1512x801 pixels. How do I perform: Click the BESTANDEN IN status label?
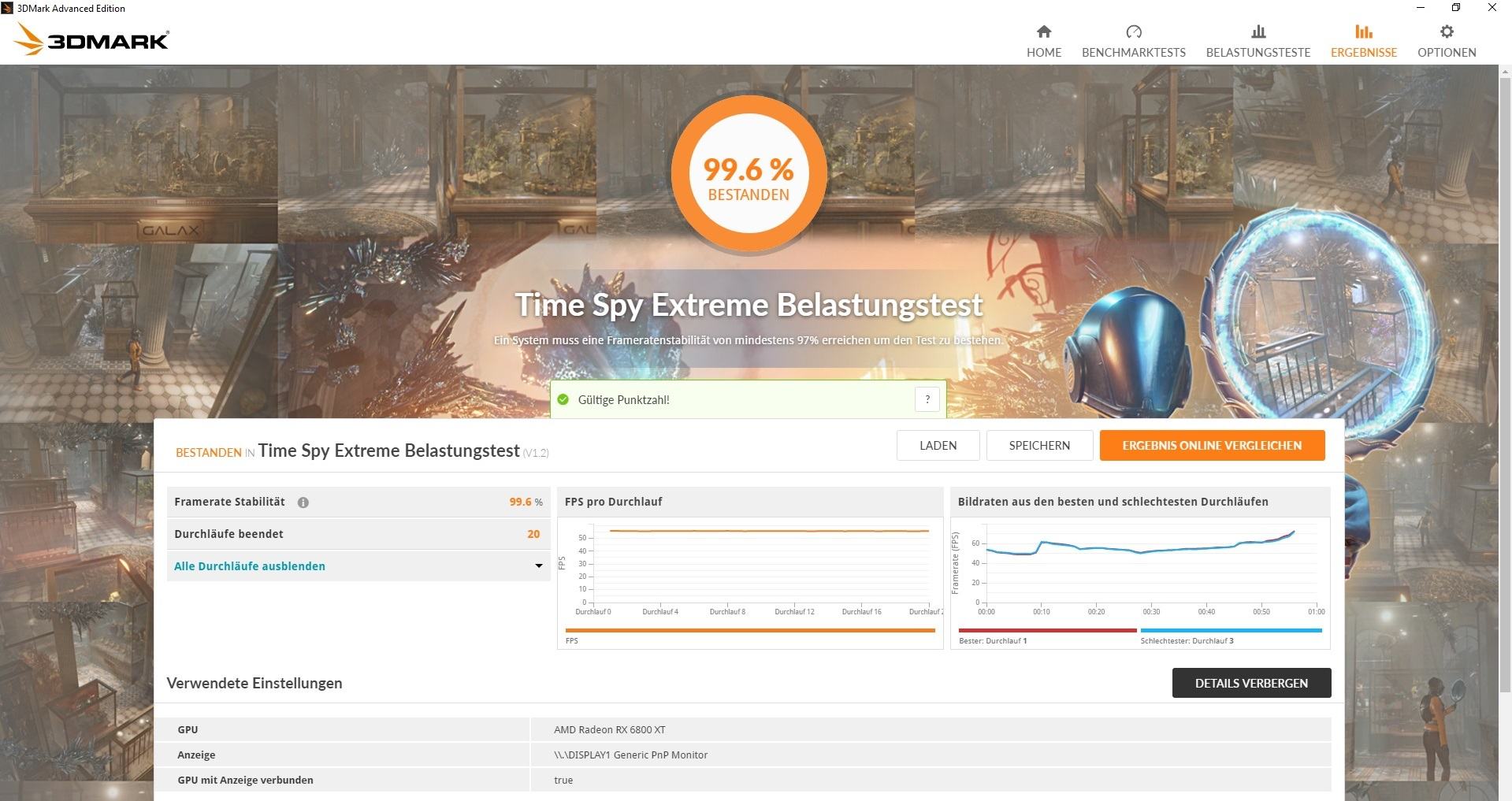[215, 452]
